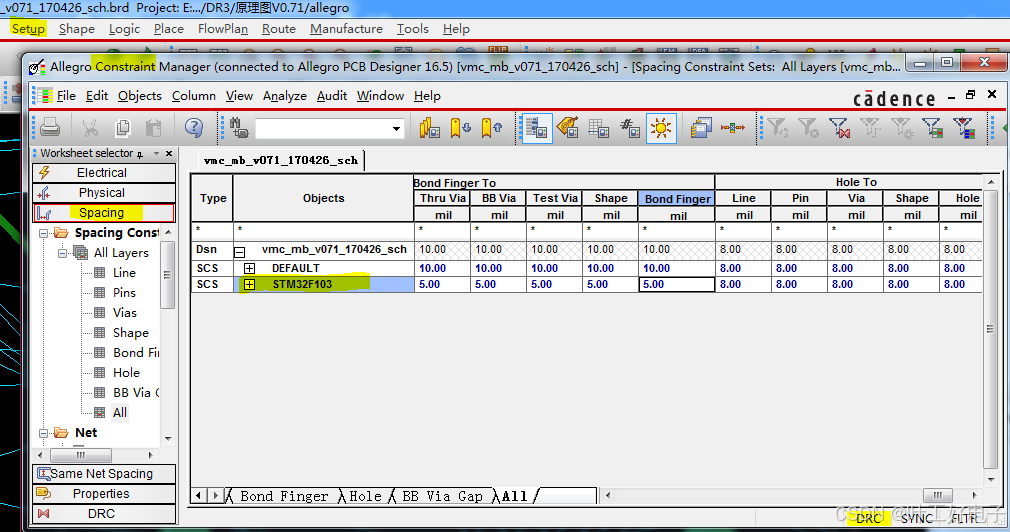Click the Find object icon beside the search box
The image size is (1010, 532).
pos(239,128)
